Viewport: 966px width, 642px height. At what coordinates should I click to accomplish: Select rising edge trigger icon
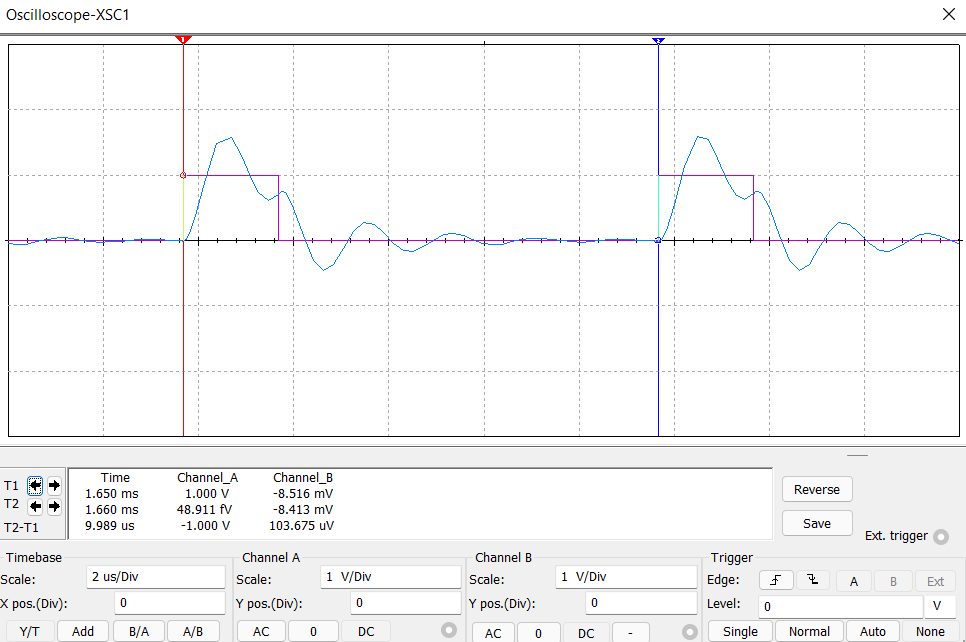coord(776,580)
